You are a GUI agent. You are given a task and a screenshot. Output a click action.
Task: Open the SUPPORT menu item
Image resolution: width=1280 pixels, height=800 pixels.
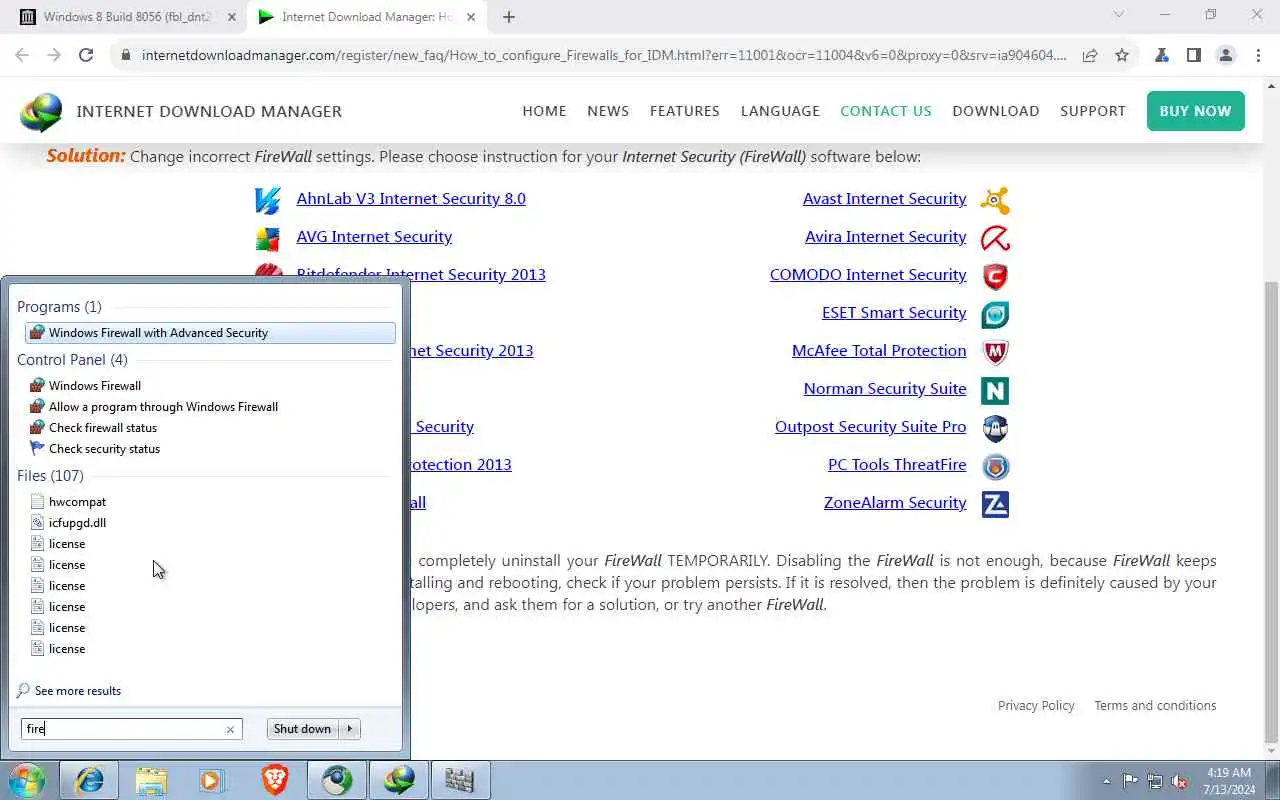[x=1093, y=111]
